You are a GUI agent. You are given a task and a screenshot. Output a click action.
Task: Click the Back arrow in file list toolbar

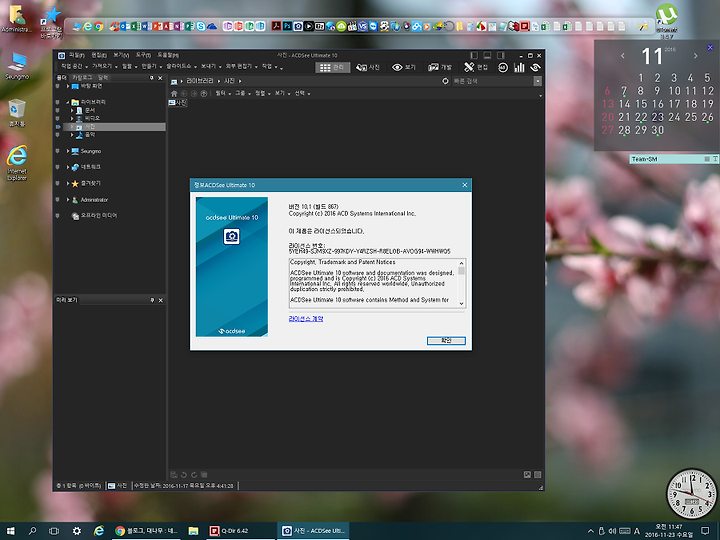(x=184, y=93)
